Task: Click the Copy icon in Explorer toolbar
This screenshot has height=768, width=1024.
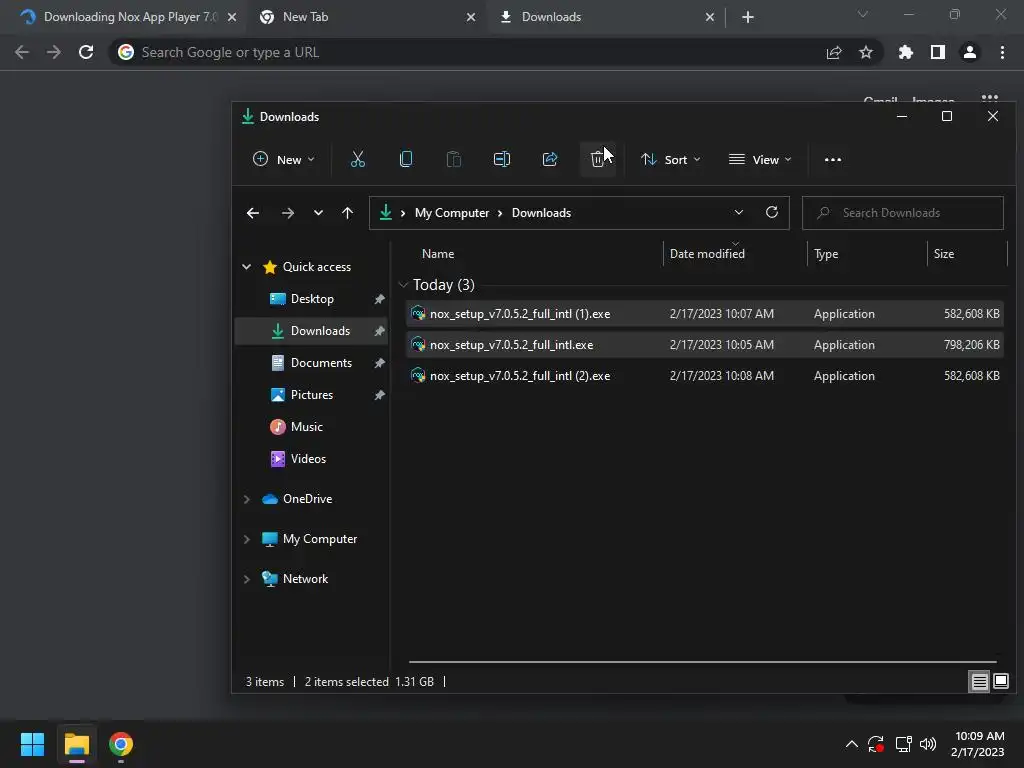Action: click(406, 159)
